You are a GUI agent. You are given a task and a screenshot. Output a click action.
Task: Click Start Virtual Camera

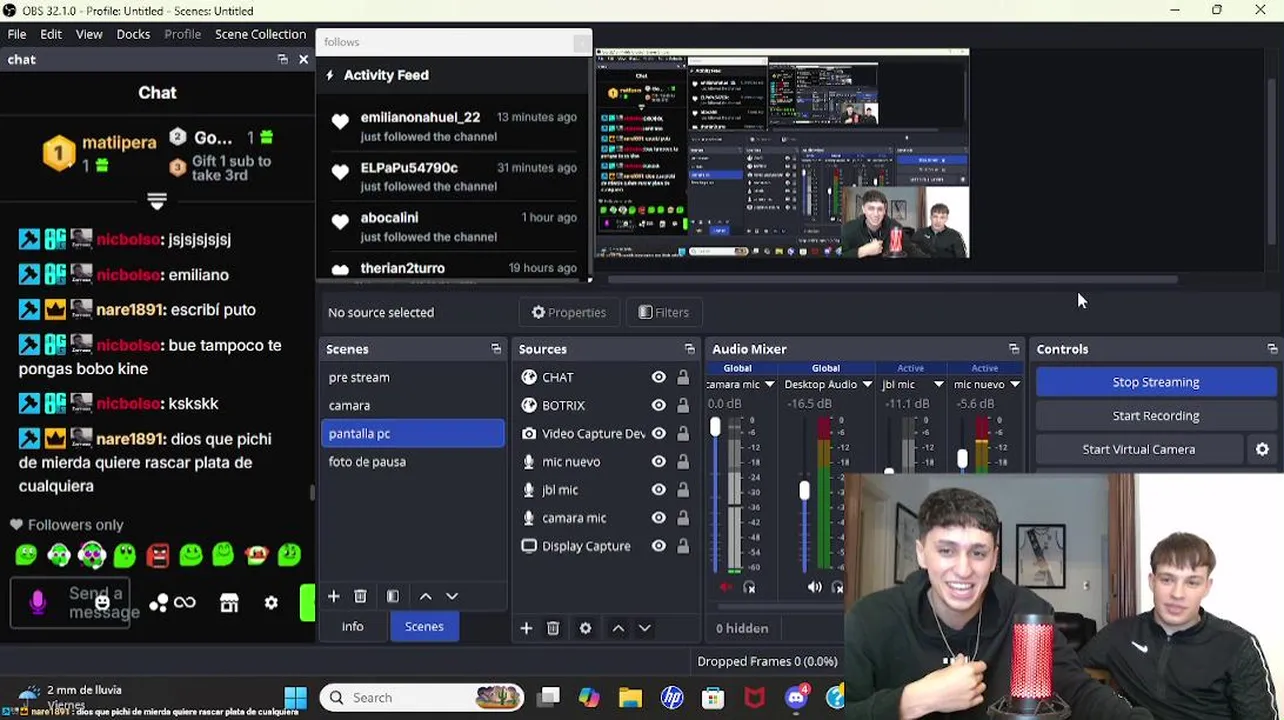point(1139,449)
